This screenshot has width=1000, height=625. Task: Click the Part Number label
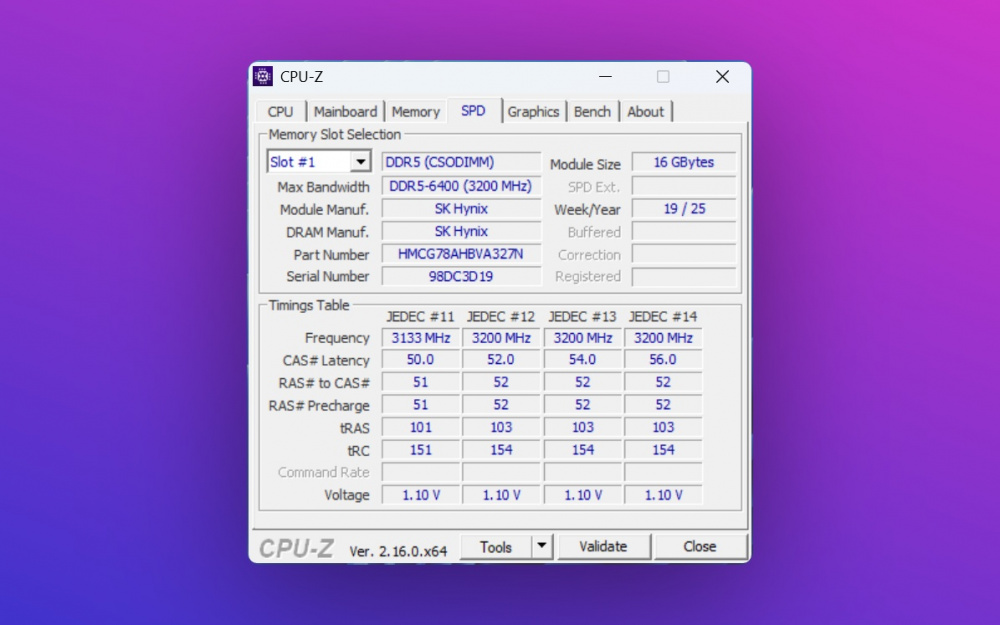pos(331,254)
